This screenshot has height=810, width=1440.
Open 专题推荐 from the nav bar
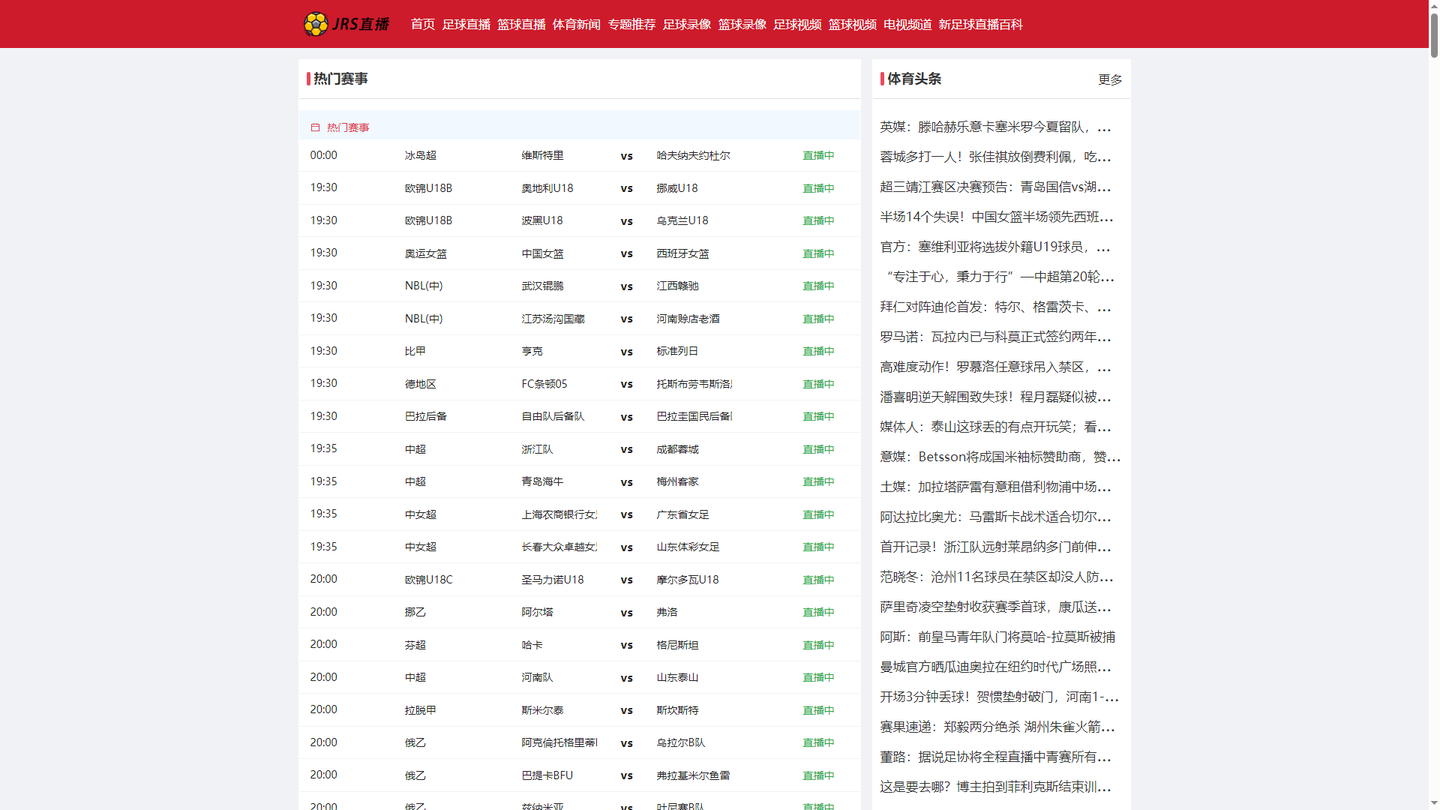click(631, 24)
